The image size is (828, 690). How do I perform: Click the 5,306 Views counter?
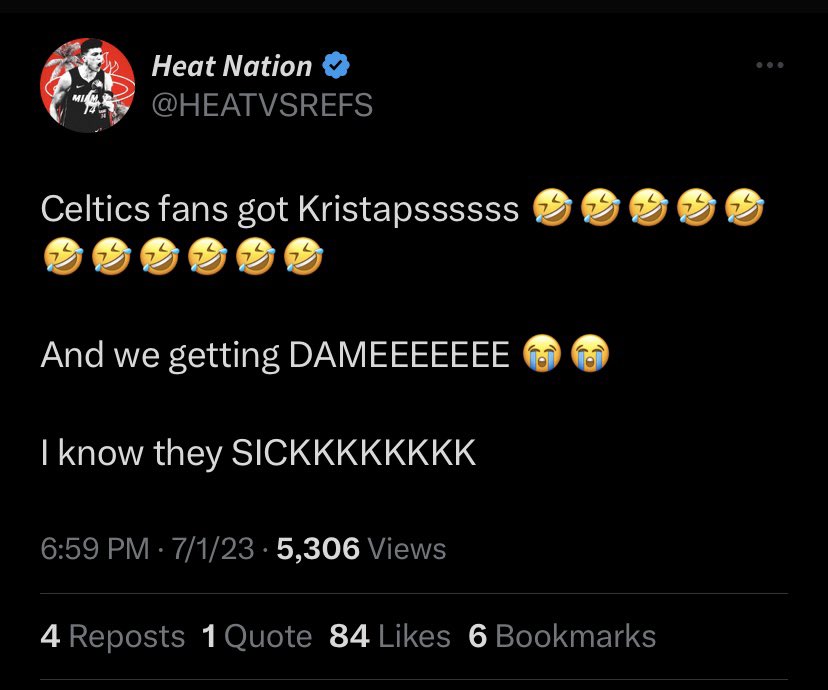[x=361, y=548]
